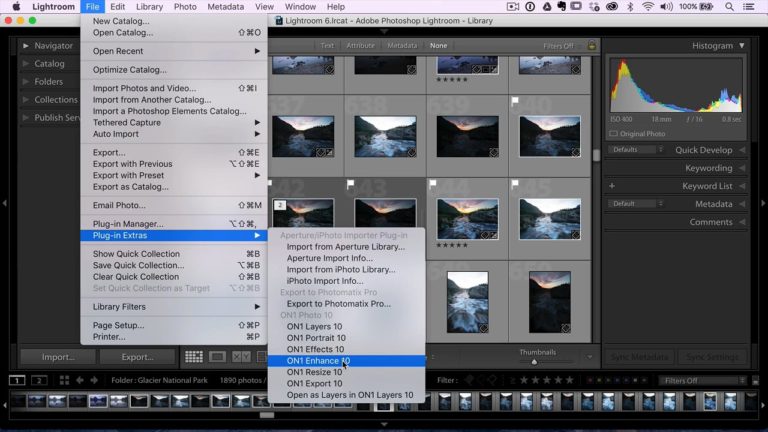
Task: Click the volume icon in menu bar
Action: click(x=666, y=7)
